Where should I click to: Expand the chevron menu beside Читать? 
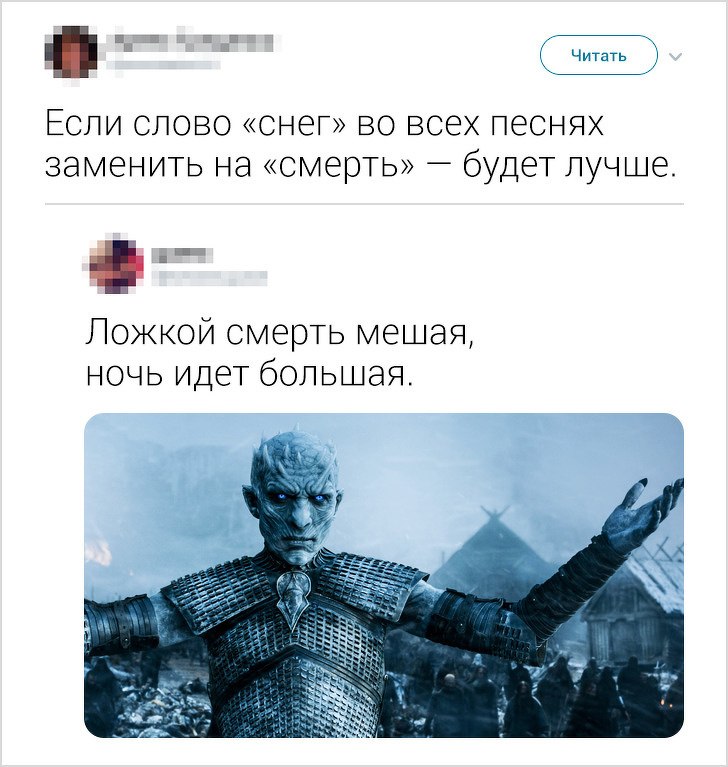[675, 57]
